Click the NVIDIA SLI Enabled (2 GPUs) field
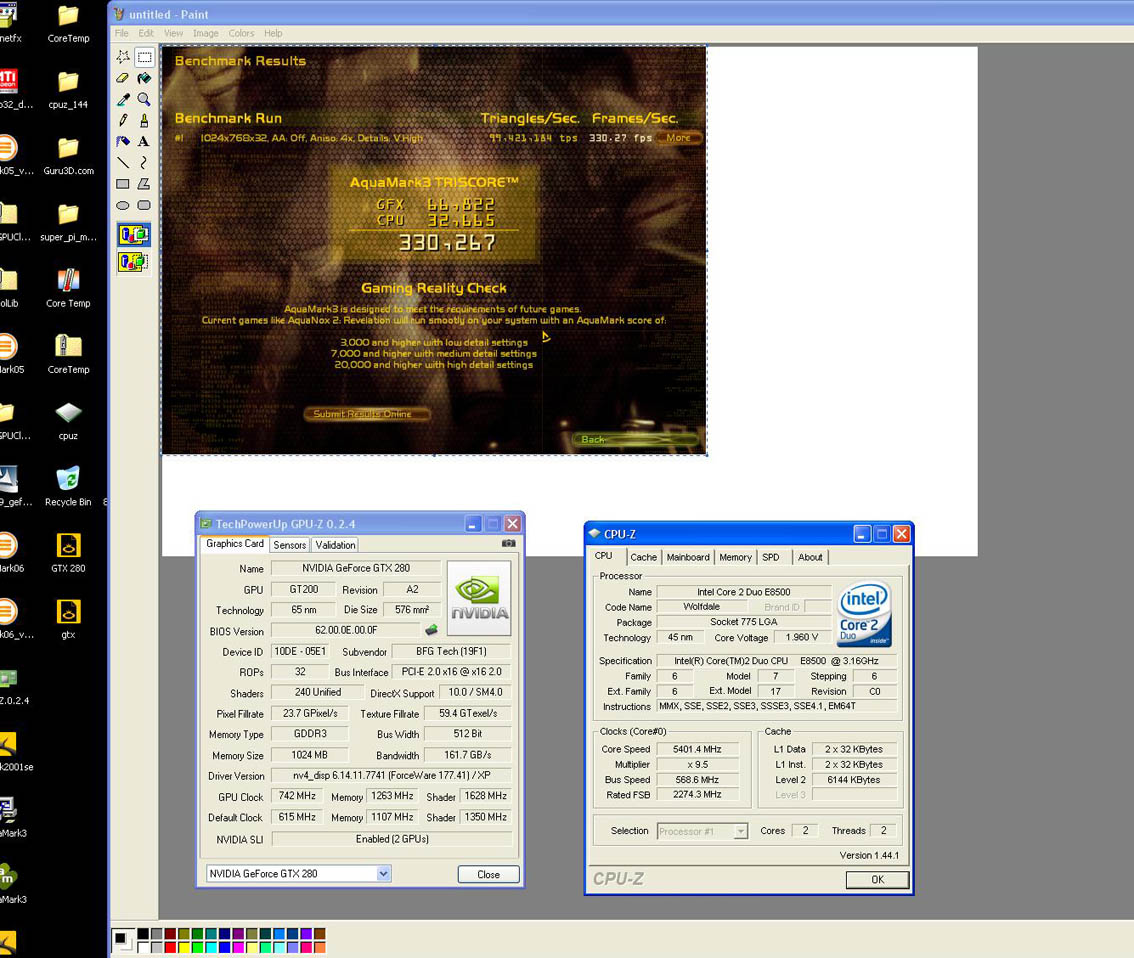The image size is (1134, 958). (392, 839)
